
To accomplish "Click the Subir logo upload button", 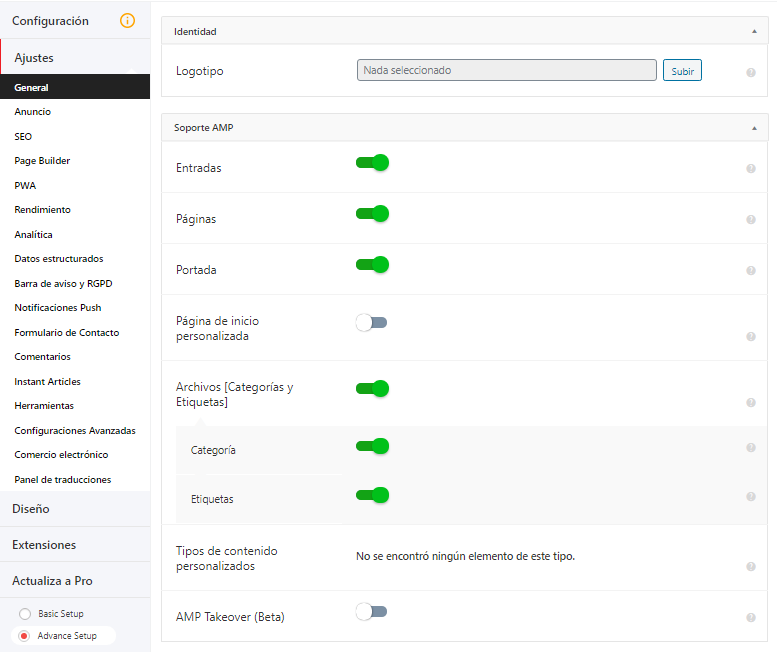I will point(682,71).
